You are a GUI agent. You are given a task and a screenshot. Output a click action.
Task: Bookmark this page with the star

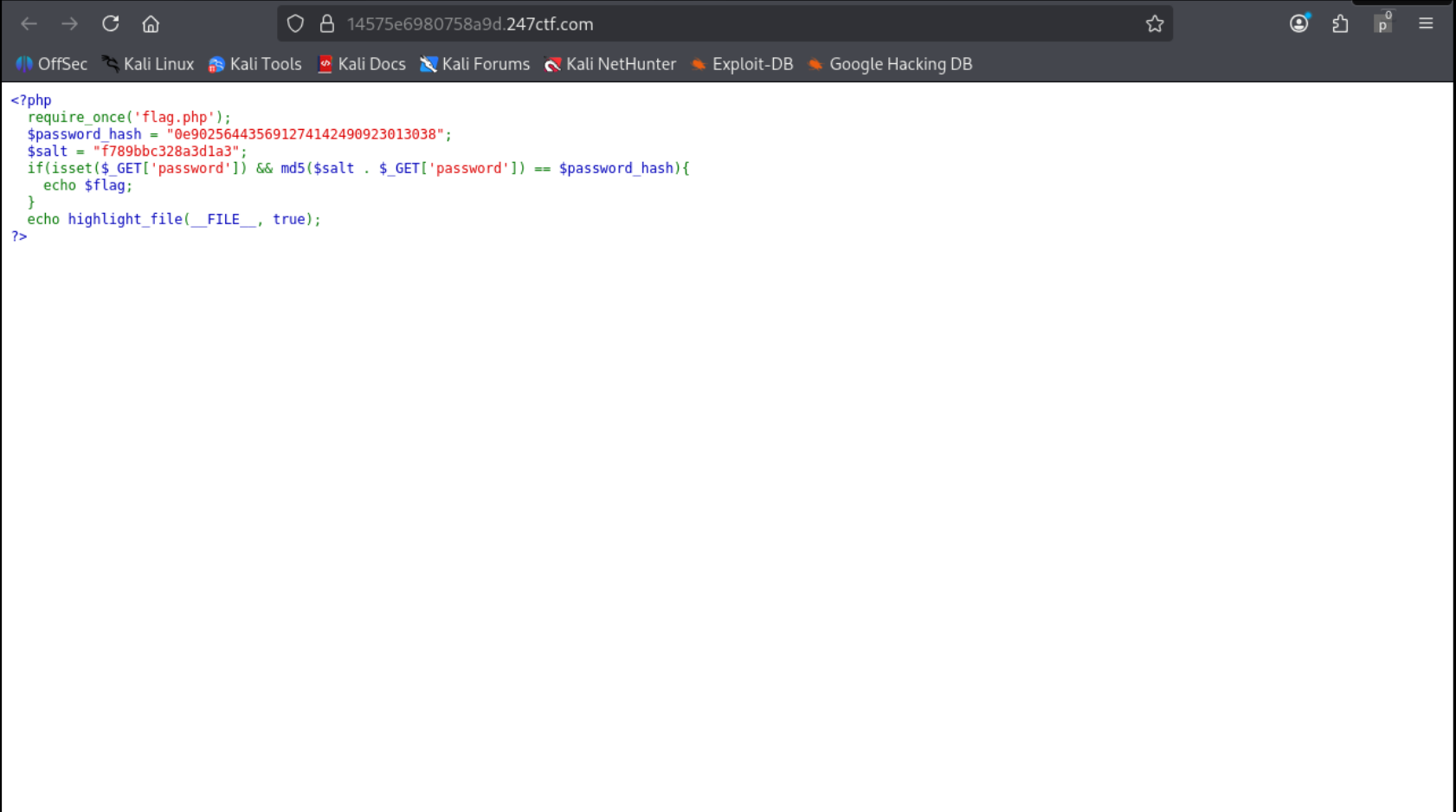click(x=1155, y=24)
